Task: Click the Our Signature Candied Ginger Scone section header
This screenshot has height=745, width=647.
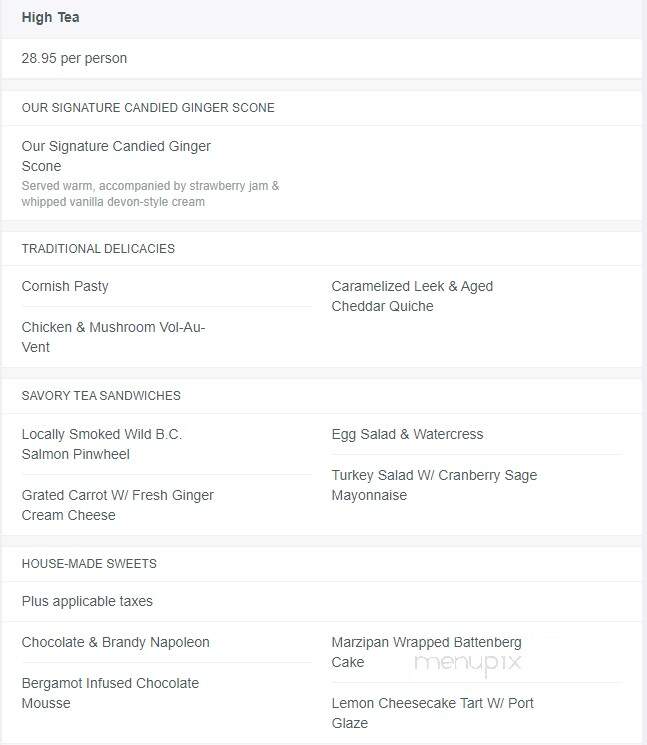Action: click(148, 108)
